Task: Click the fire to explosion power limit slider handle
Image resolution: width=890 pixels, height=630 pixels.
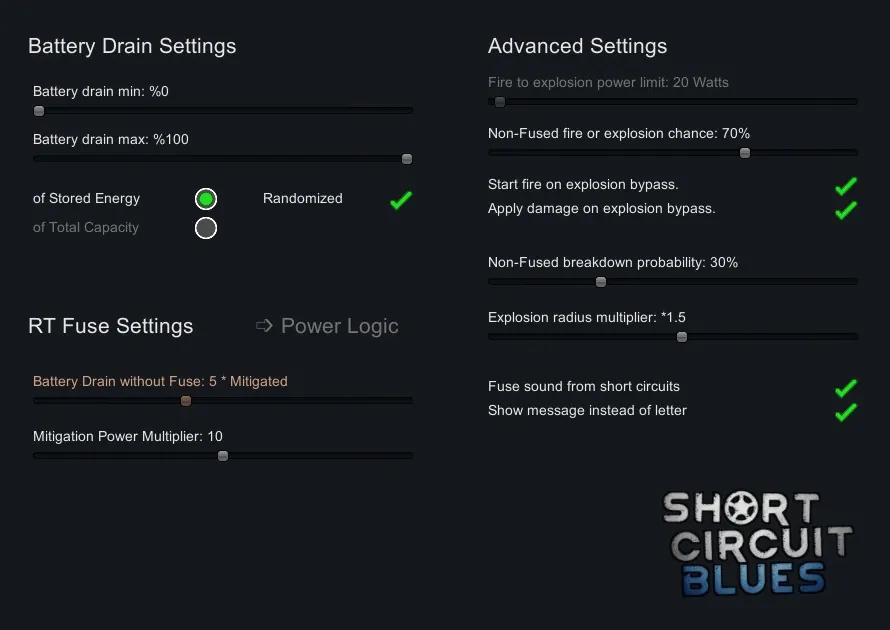Action: [500, 102]
